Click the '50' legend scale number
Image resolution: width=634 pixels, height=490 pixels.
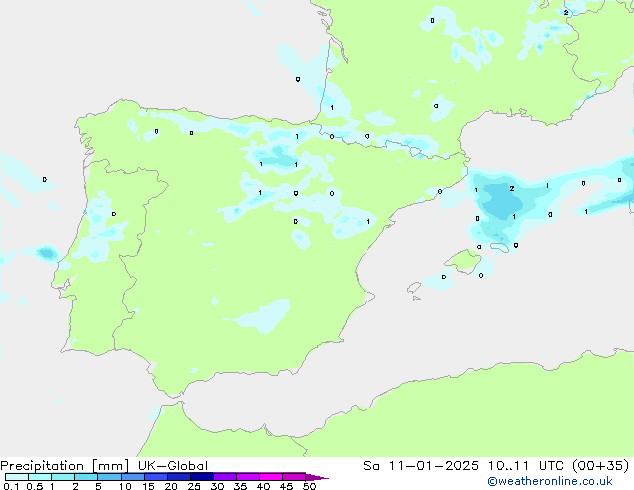click(310, 486)
